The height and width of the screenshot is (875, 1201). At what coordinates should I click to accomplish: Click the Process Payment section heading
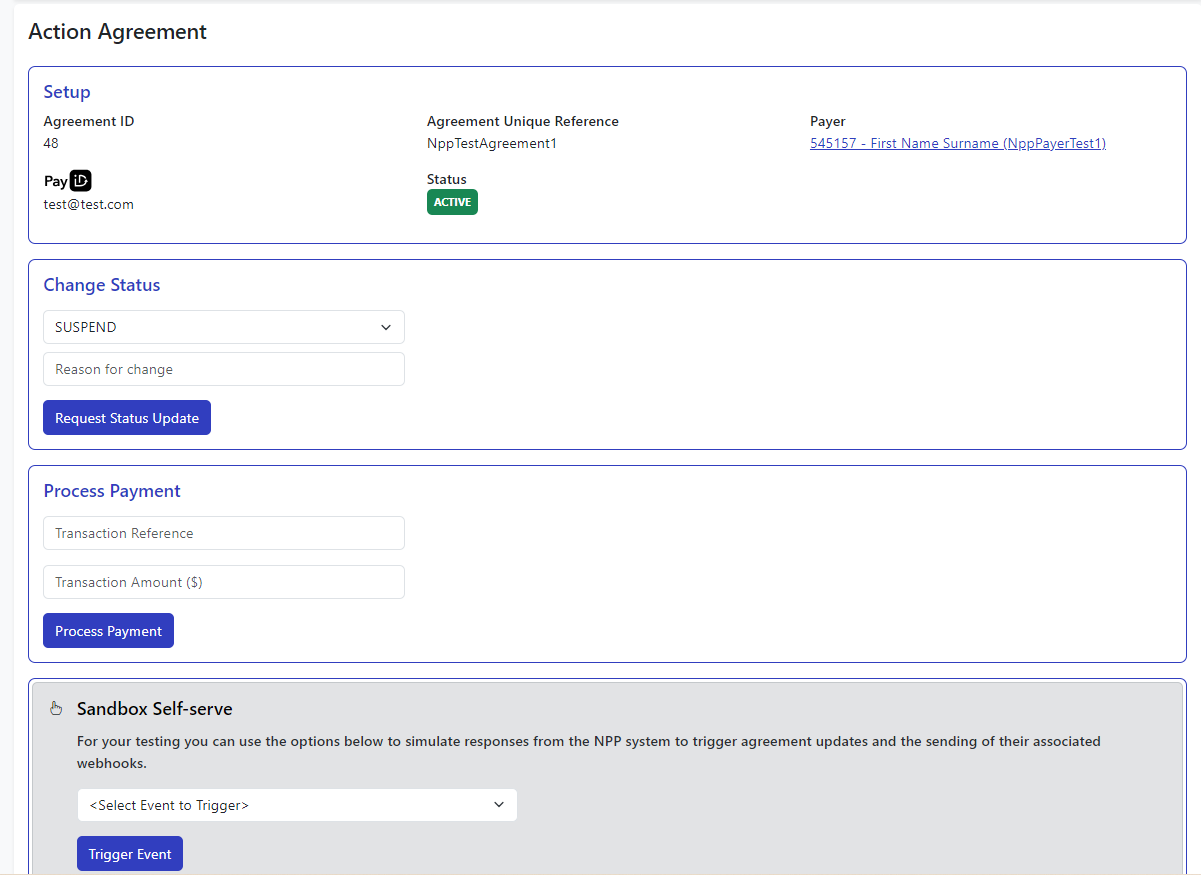point(112,491)
